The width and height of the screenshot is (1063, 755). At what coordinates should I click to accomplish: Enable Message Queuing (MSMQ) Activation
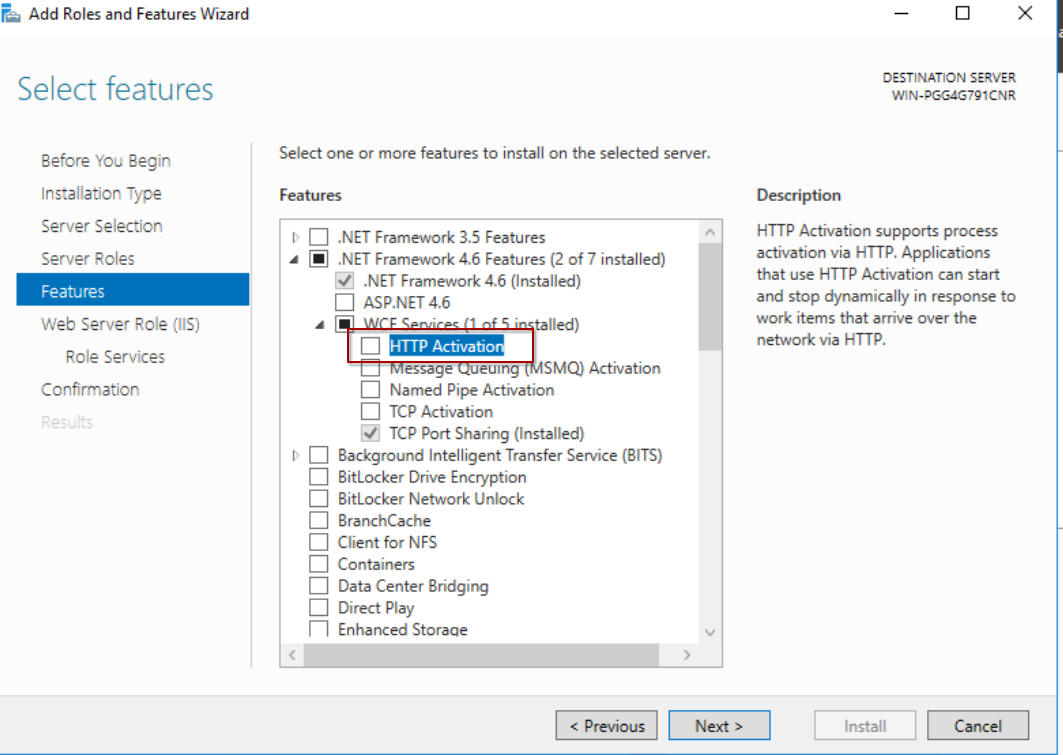(x=370, y=368)
